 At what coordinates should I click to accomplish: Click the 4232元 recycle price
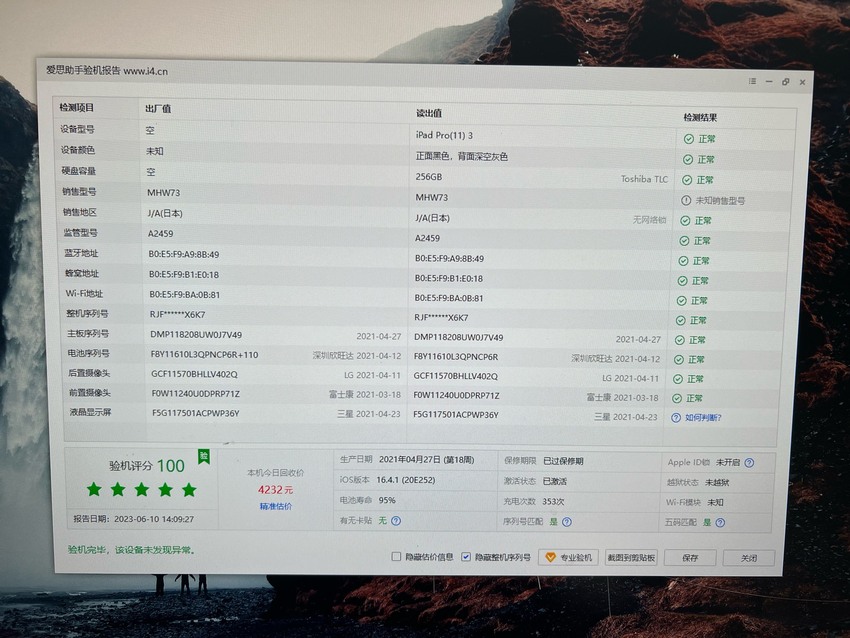click(x=275, y=489)
